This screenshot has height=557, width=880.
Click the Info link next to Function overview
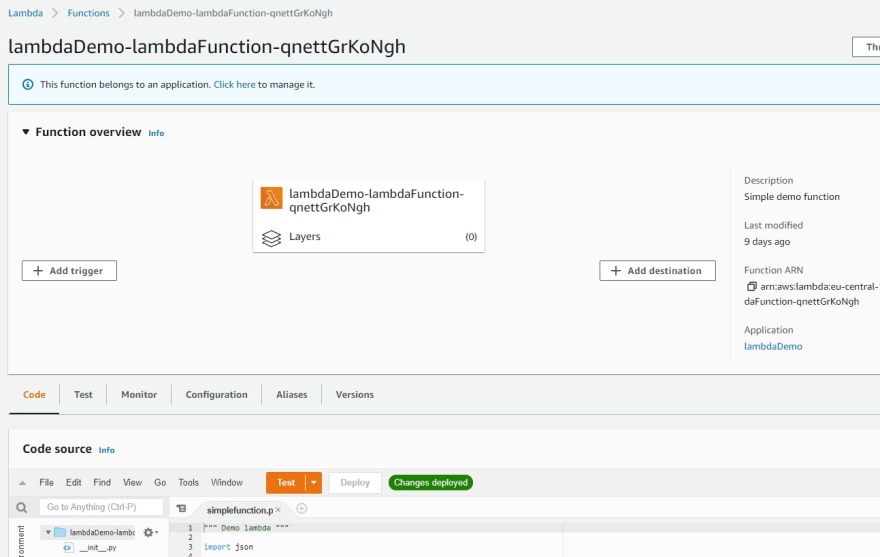click(x=156, y=133)
